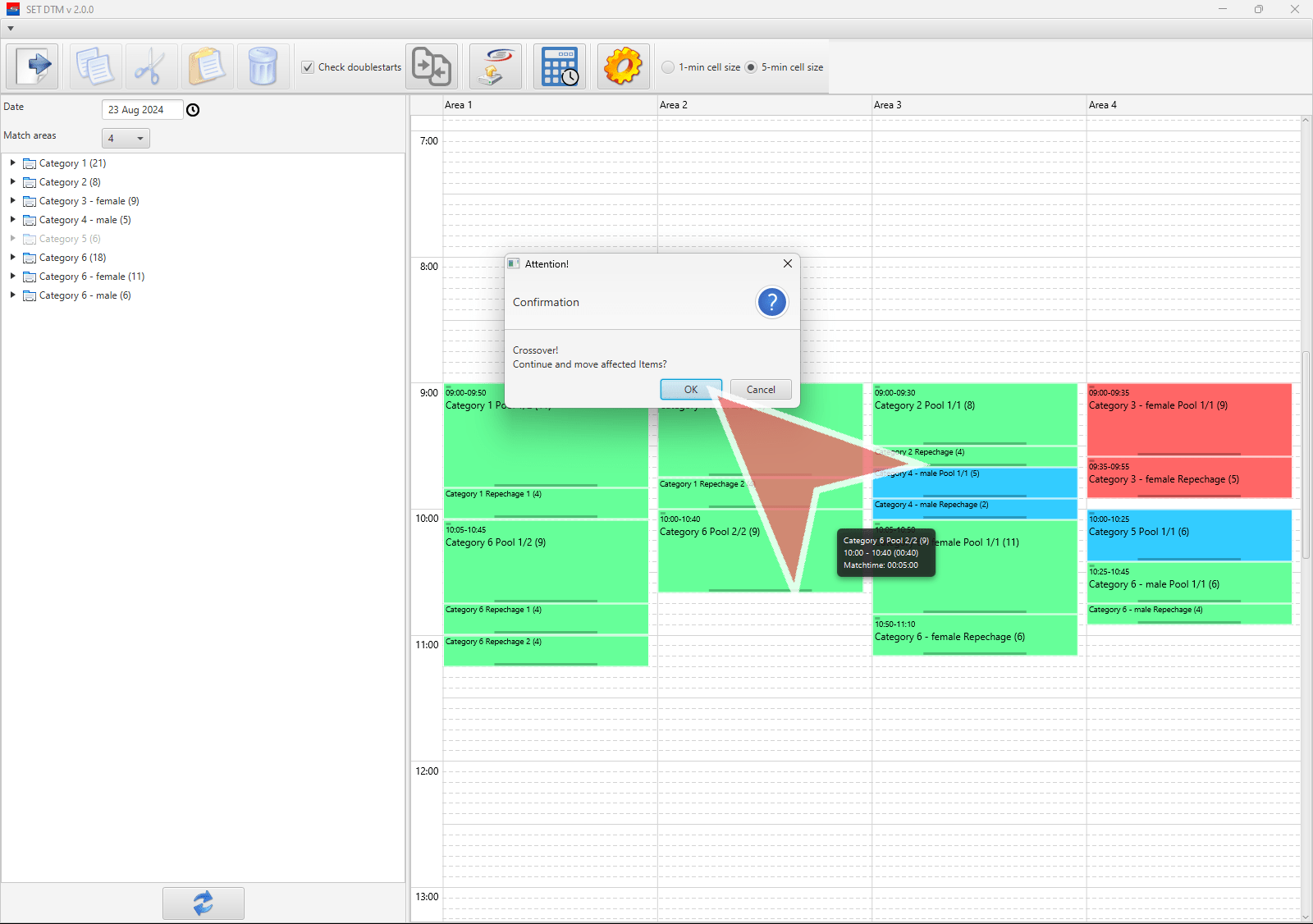
Task: Open settings with the orange gear icon
Action: [623, 66]
